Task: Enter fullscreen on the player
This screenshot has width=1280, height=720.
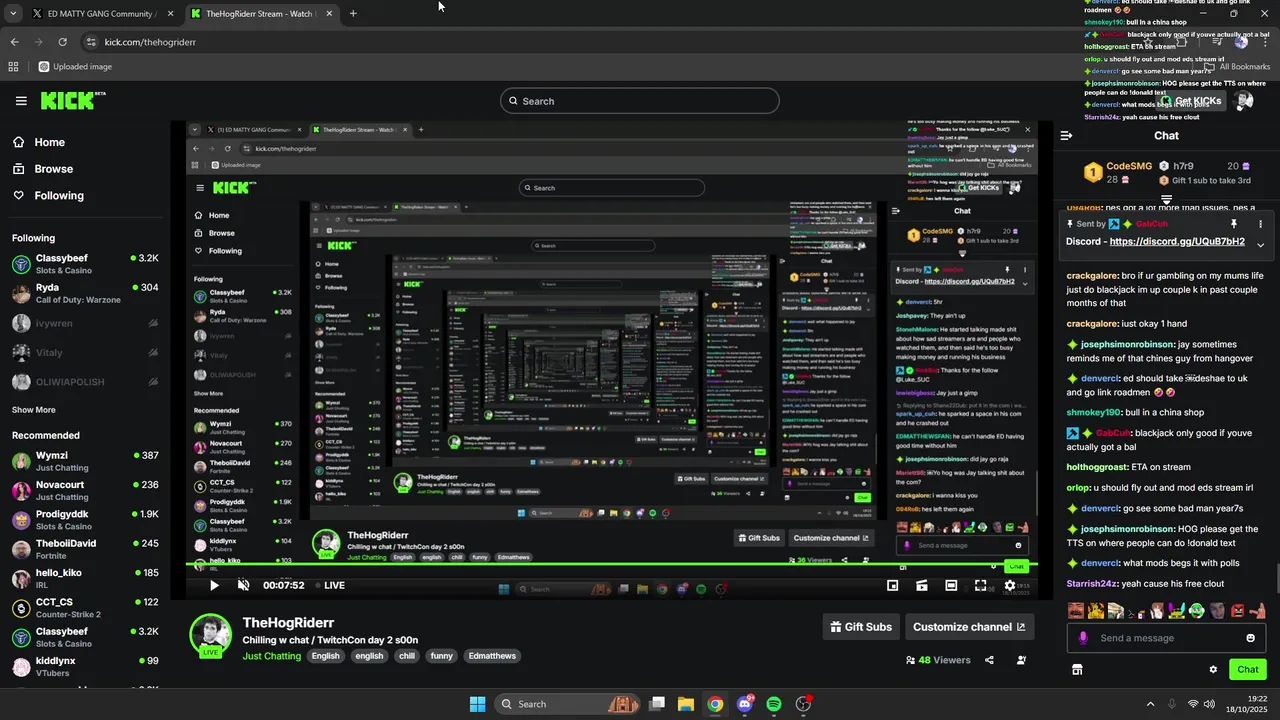Action: [x=981, y=586]
